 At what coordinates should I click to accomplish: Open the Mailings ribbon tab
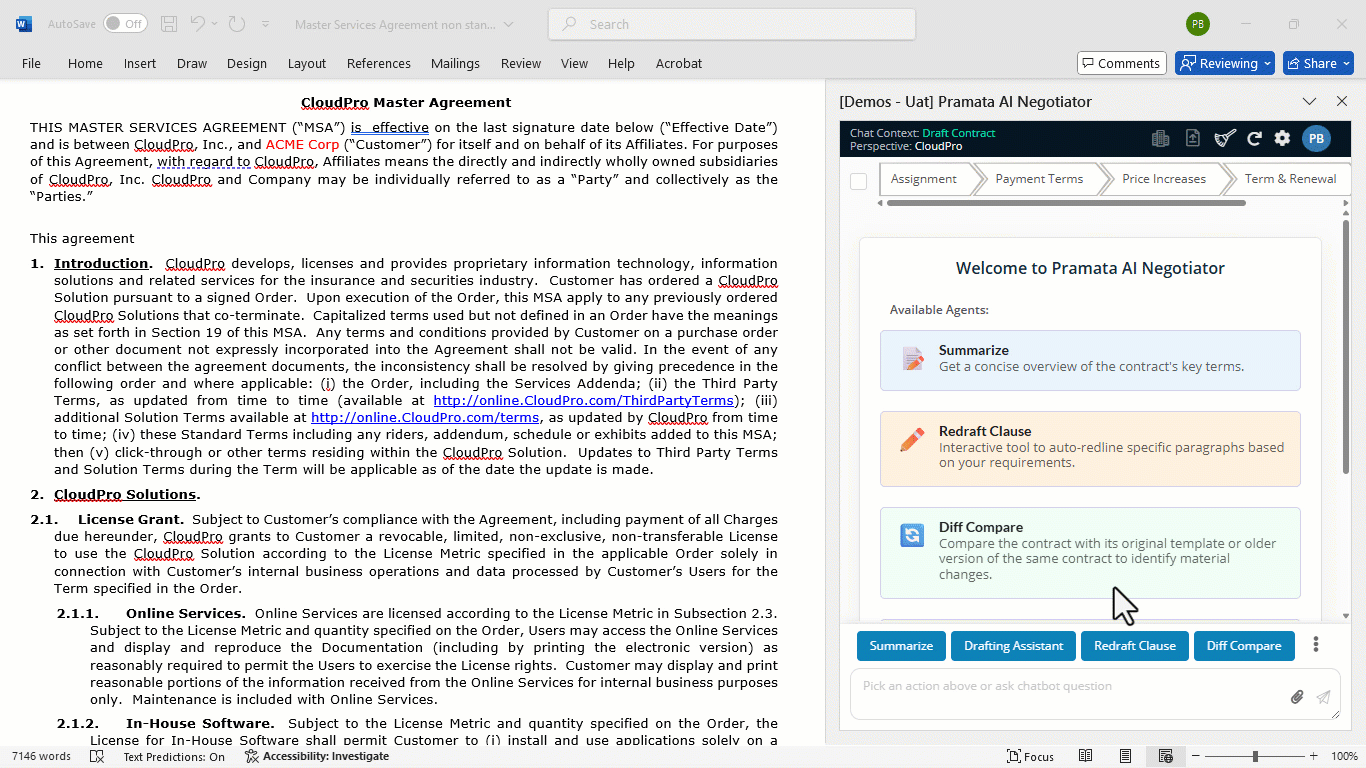tap(455, 63)
